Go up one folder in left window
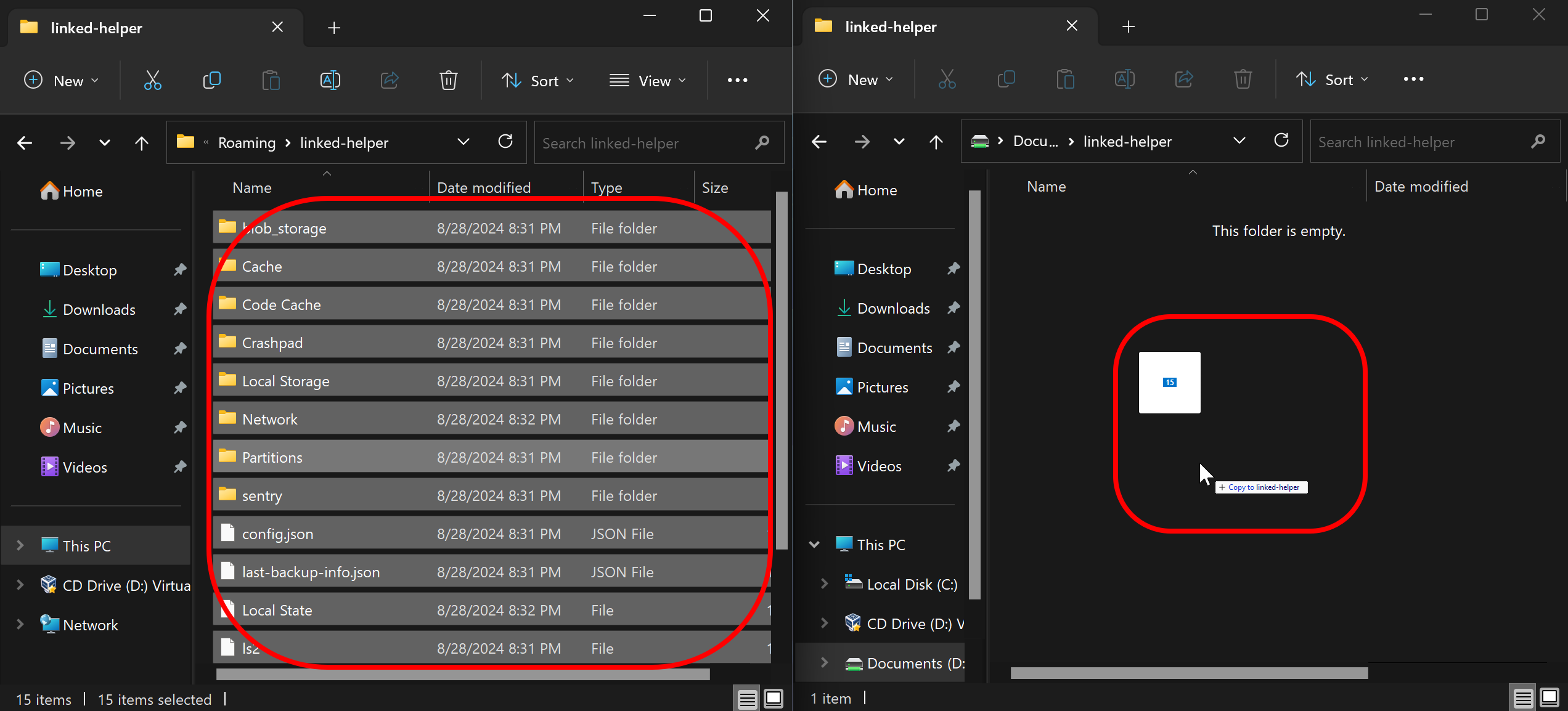The image size is (1568, 711). [142, 143]
